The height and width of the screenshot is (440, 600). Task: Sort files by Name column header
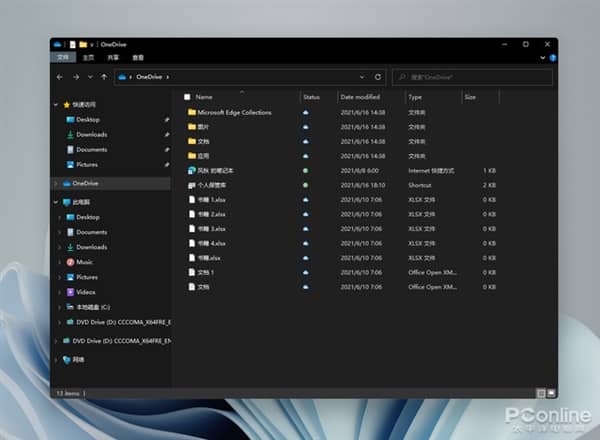205,97
